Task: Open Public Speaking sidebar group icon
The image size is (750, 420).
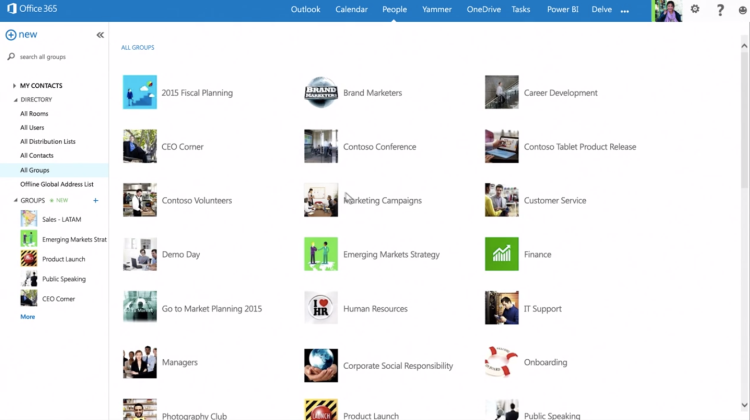Action: pos(29,278)
